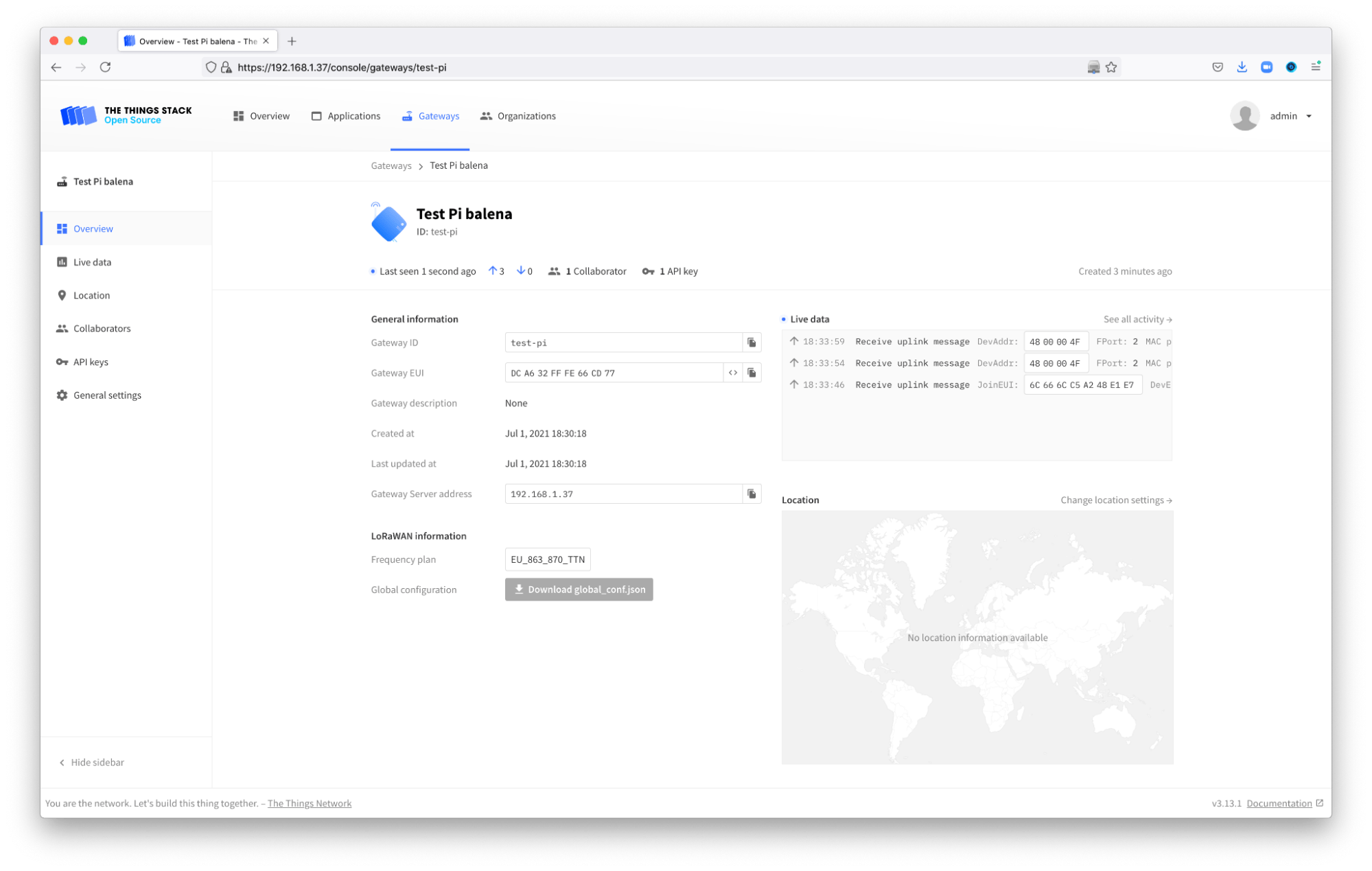Click Gateways breadcrumb link
Screen dimensions: 1372x871
391,165
